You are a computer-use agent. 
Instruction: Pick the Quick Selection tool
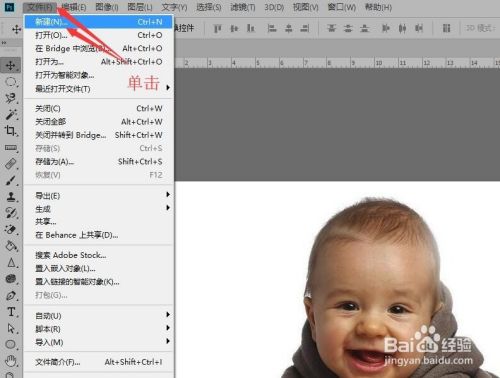pyautogui.click(x=11, y=98)
